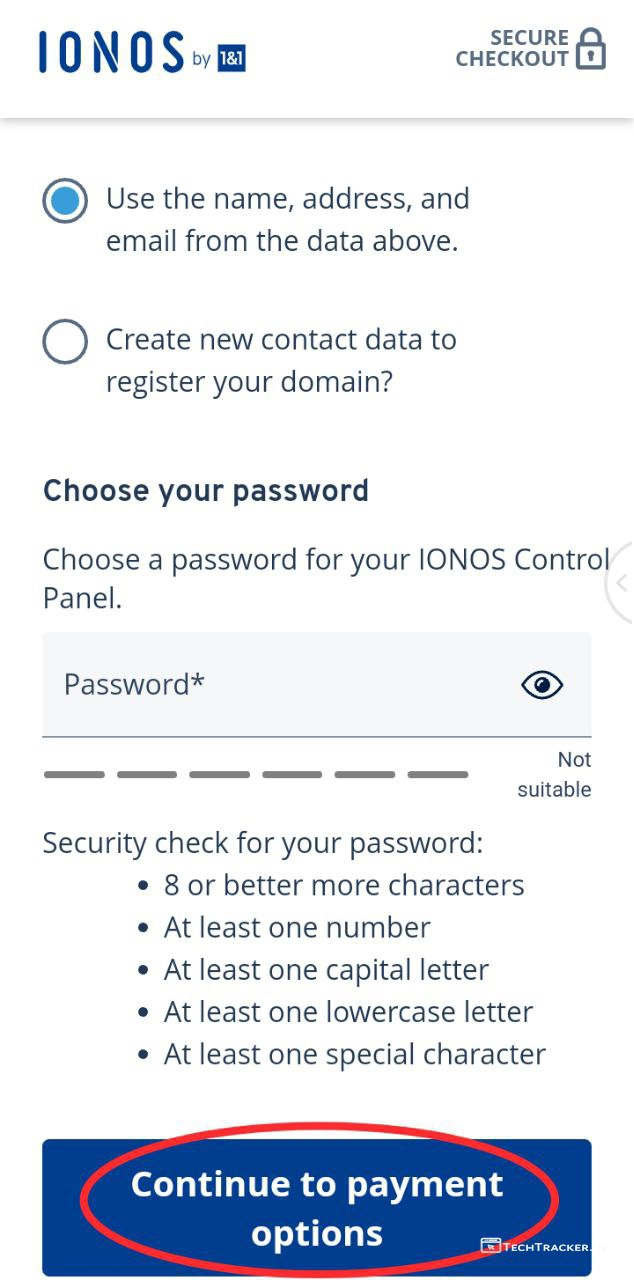This screenshot has width=634, height=1280.
Task: Click the IONOS logo in header
Action: [x=111, y=52]
